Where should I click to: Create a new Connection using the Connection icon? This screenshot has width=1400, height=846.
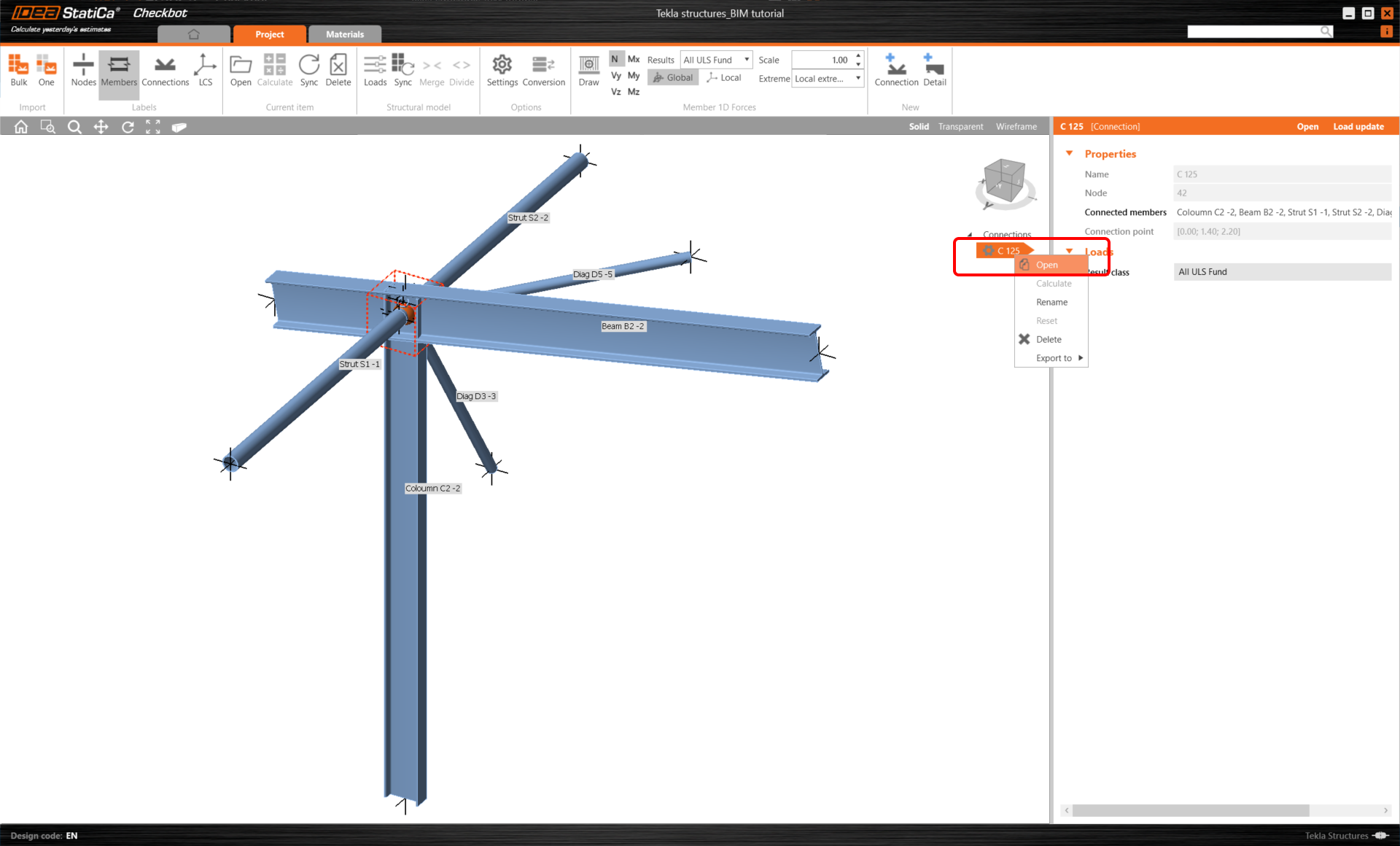pyautogui.click(x=896, y=71)
